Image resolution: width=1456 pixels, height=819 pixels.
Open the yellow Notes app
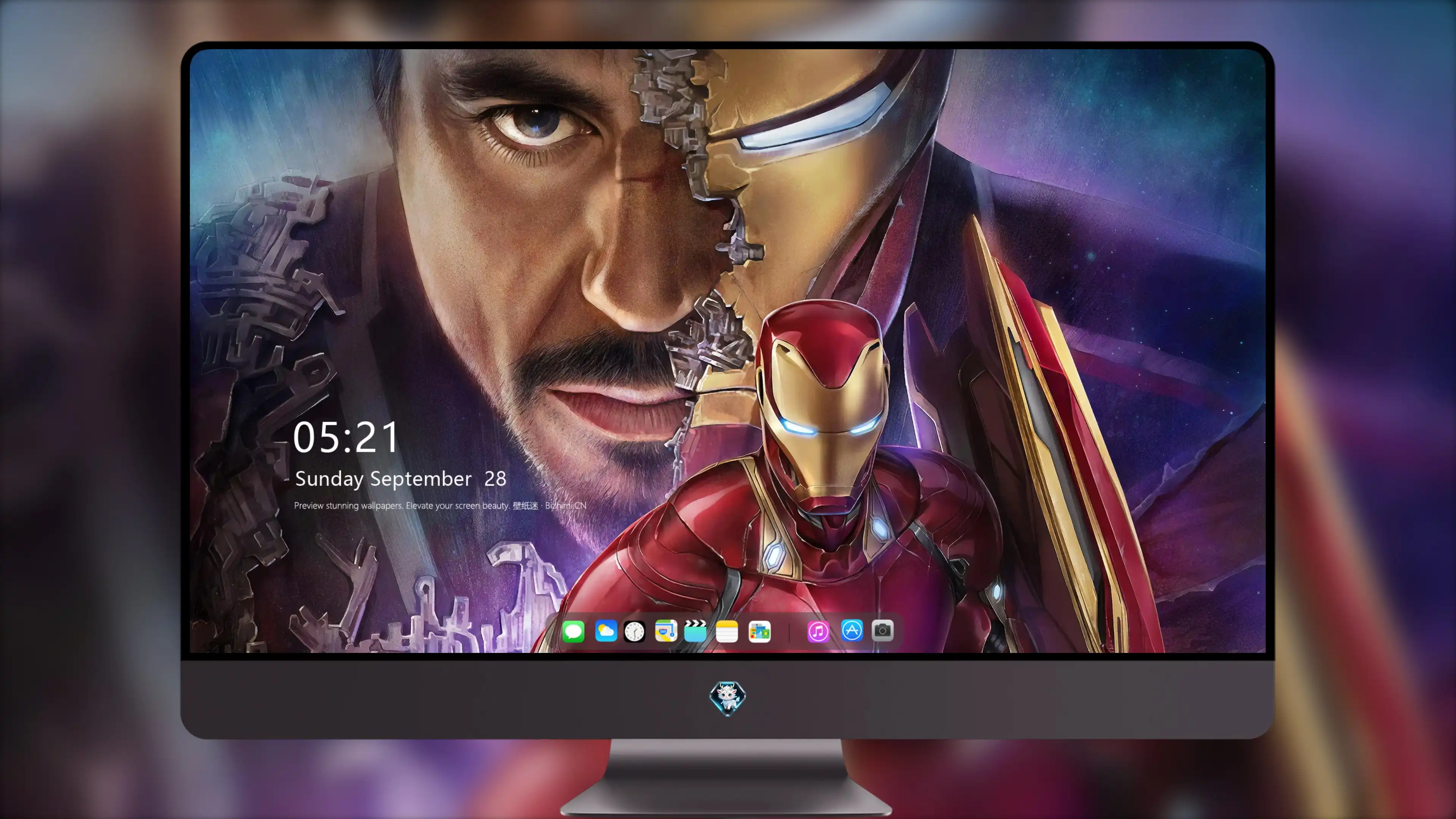coord(727,631)
